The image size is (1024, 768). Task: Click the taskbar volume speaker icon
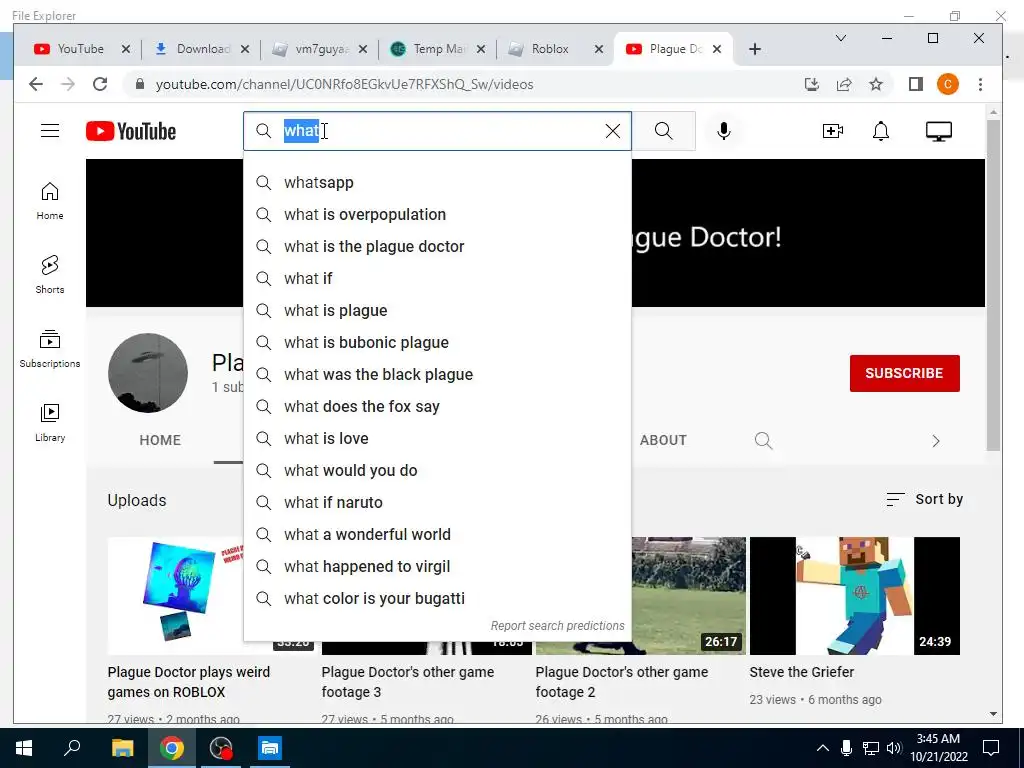tap(895, 748)
